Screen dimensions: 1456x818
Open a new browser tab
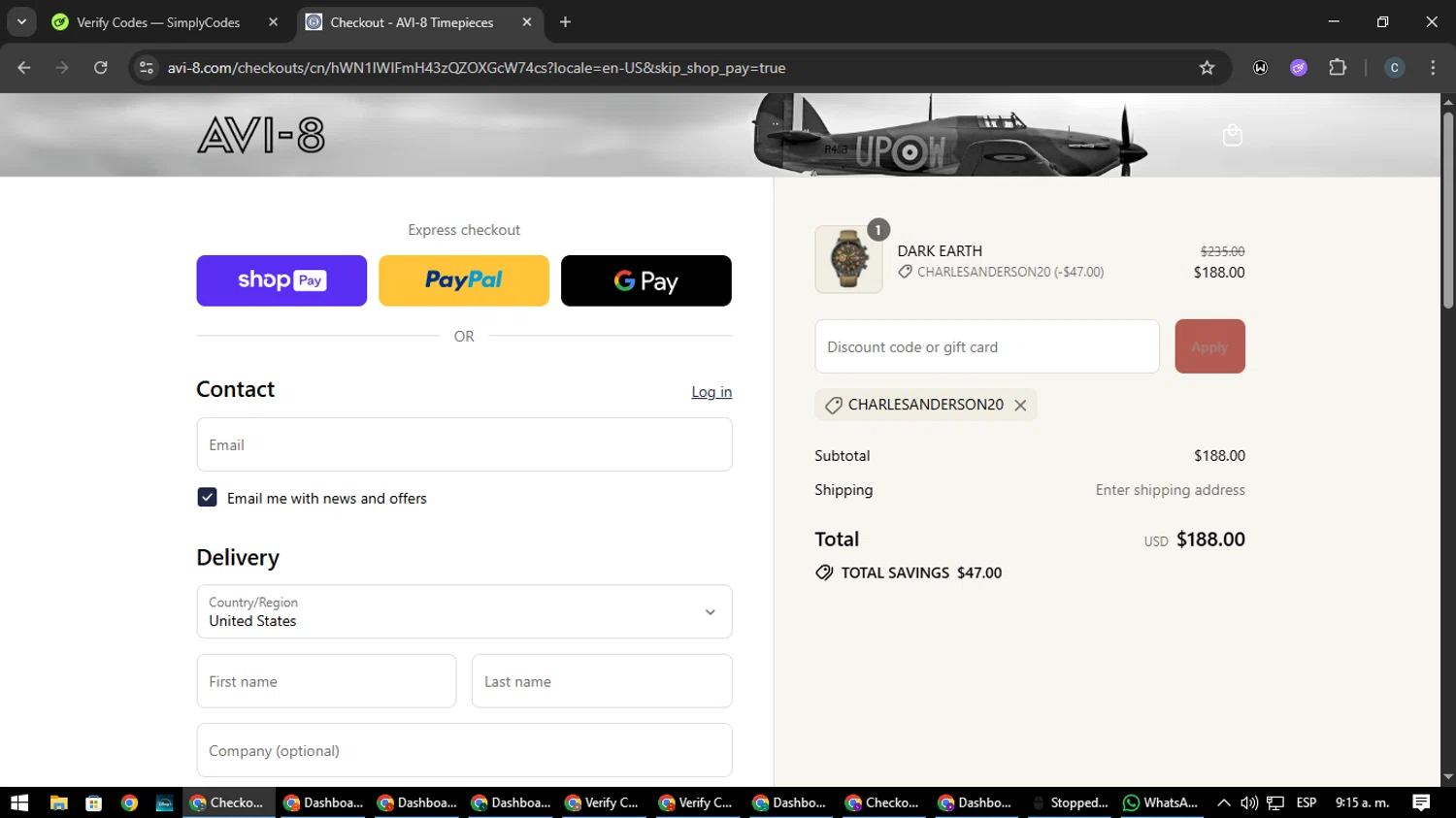565,22
